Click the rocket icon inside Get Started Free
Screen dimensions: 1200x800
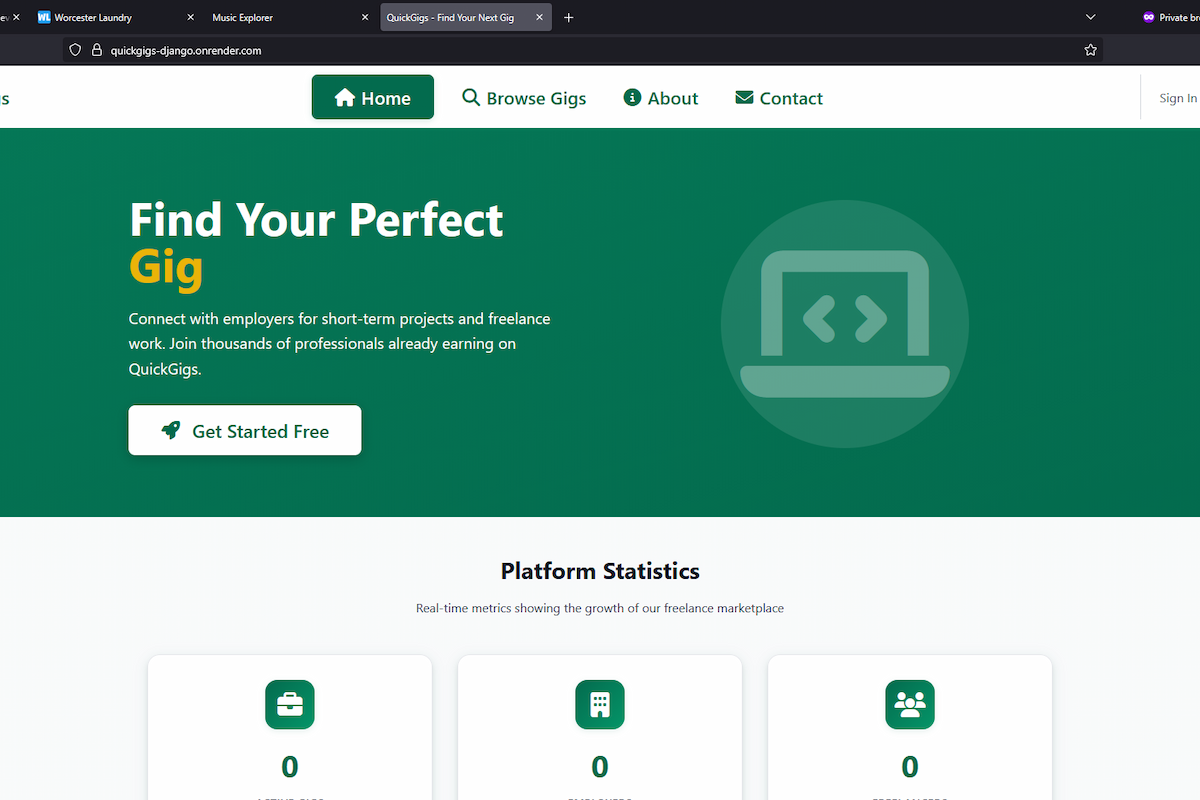click(170, 430)
